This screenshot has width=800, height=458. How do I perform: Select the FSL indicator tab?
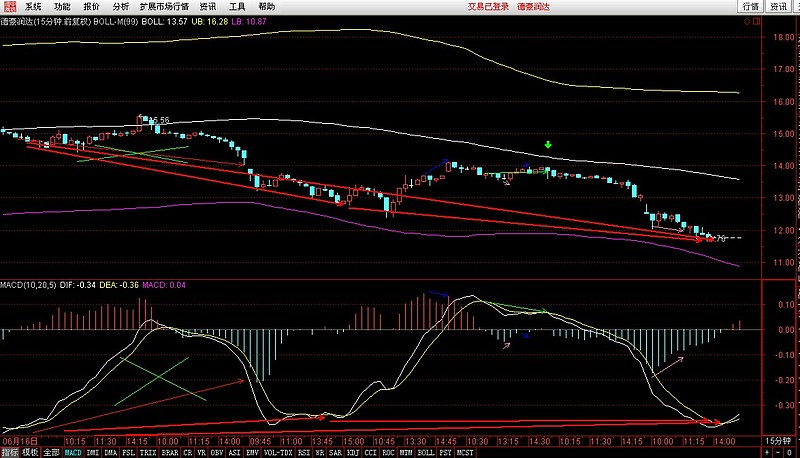pos(129,452)
